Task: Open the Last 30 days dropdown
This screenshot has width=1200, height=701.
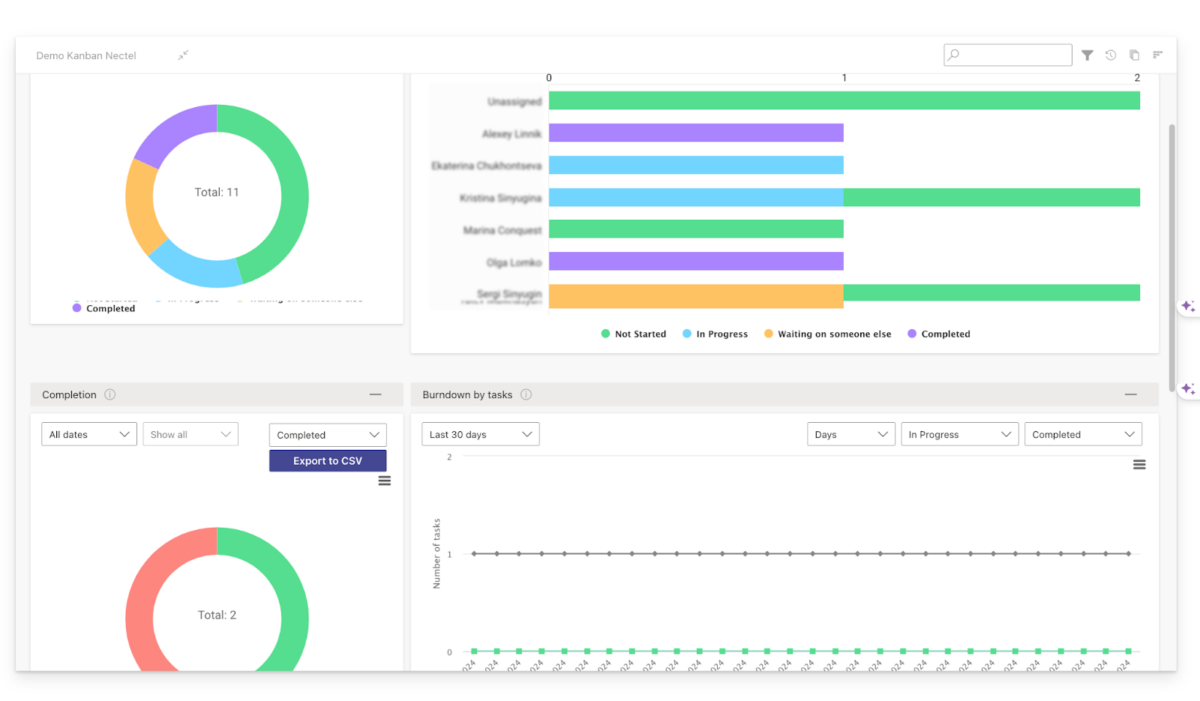Action: [x=478, y=434]
